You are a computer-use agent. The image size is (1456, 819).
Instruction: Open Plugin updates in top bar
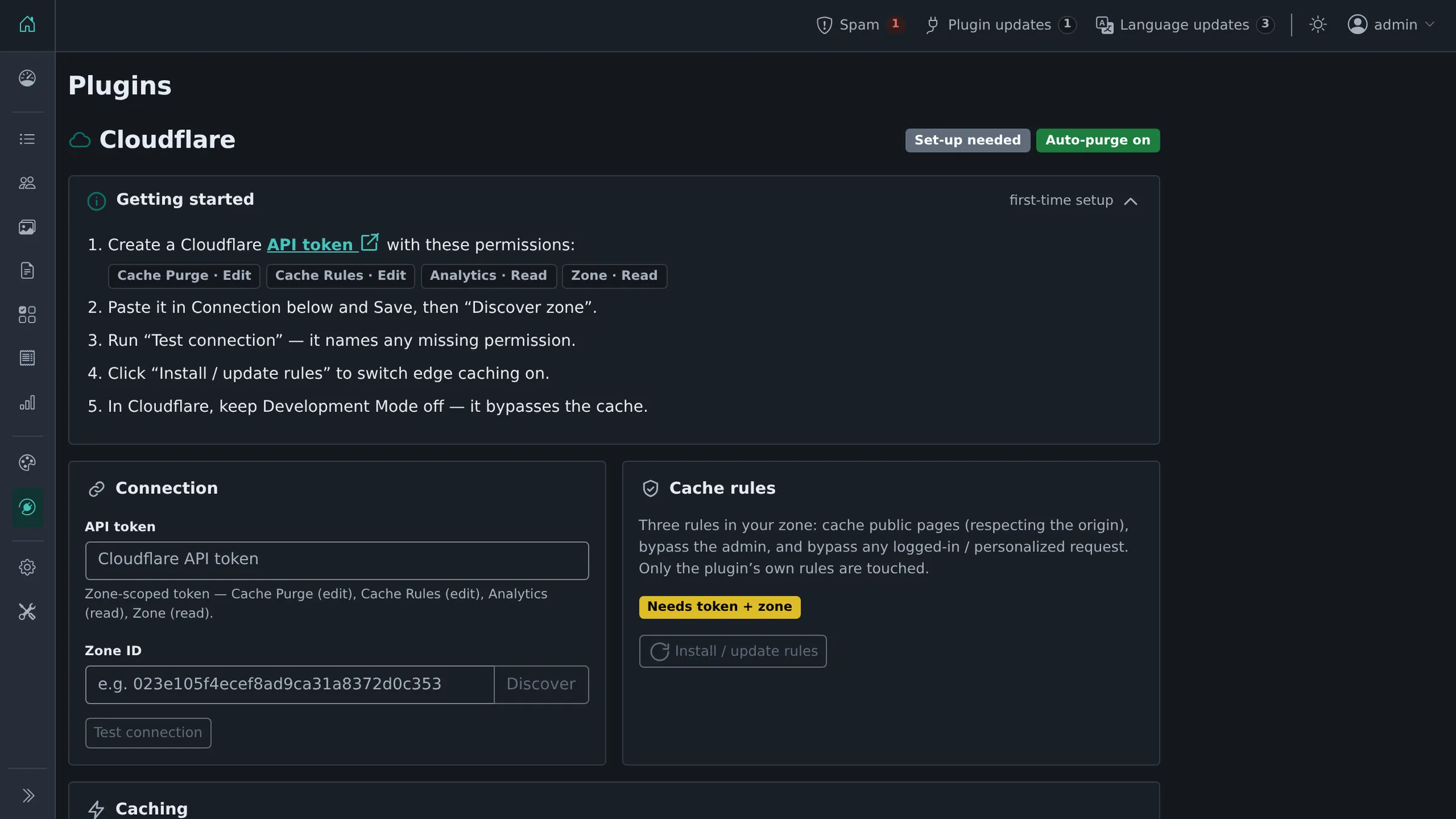pos(1001,25)
